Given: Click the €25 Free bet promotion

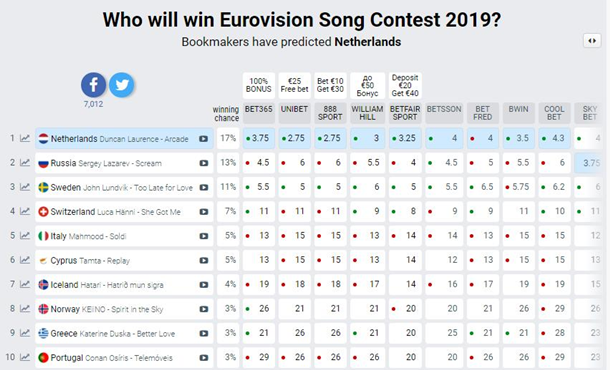Looking at the screenshot, I should [294, 85].
